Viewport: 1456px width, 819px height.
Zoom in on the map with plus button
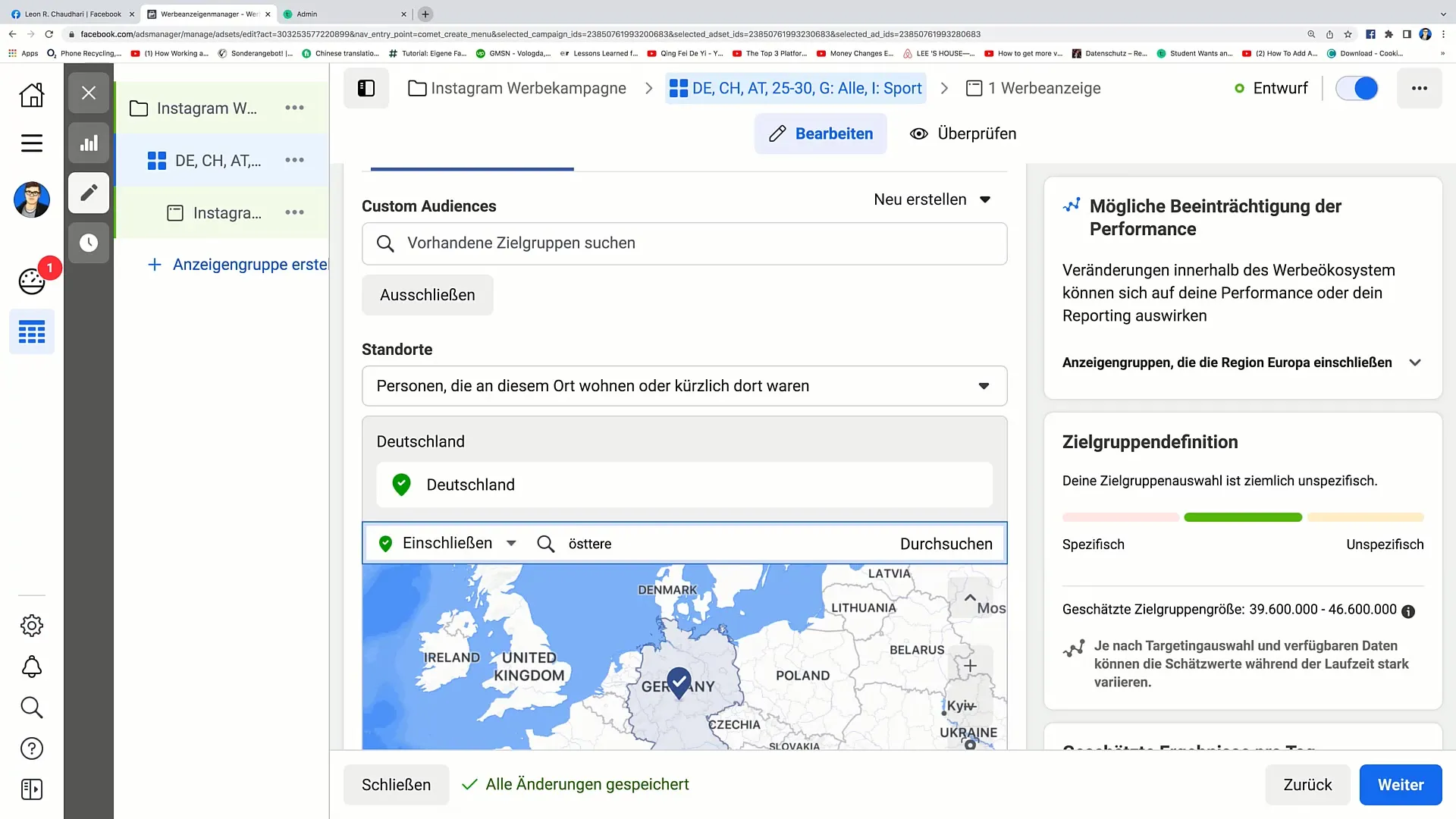pyautogui.click(x=970, y=666)
